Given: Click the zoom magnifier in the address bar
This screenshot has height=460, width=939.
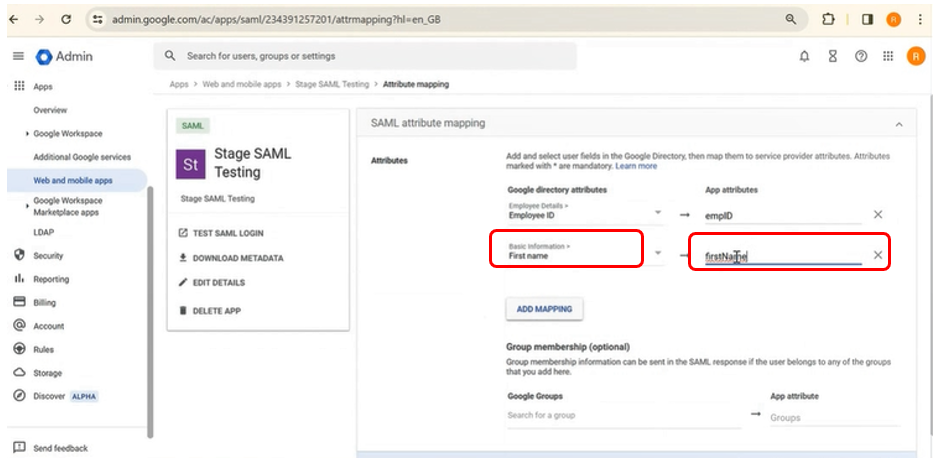Looking at the screenshot, I should [790, 19].
